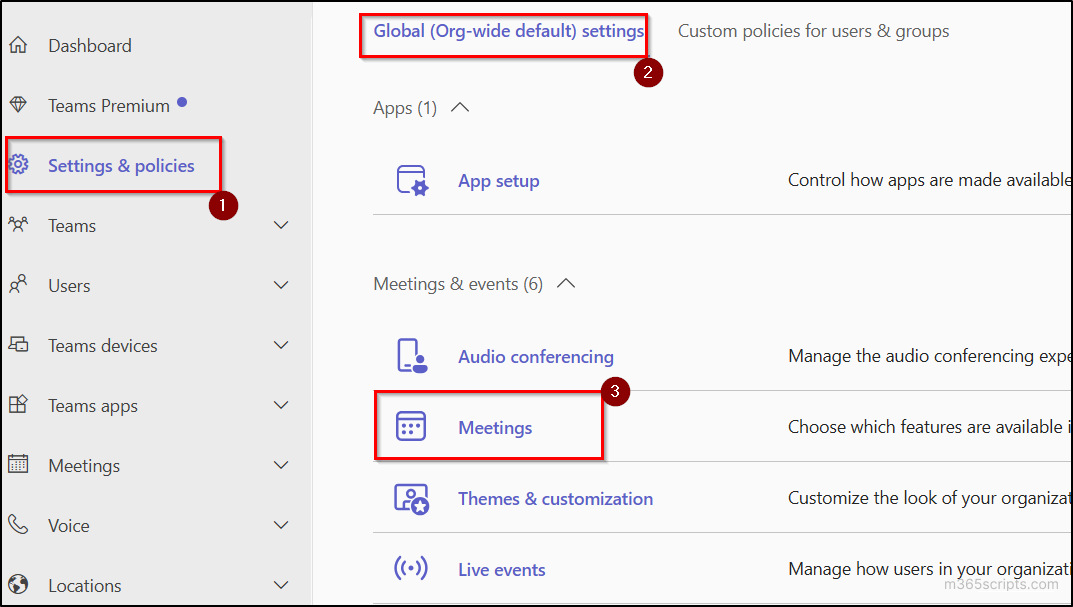Select the Teams Premium diamond icon
1073x607 pixels.
pos(19,104)
